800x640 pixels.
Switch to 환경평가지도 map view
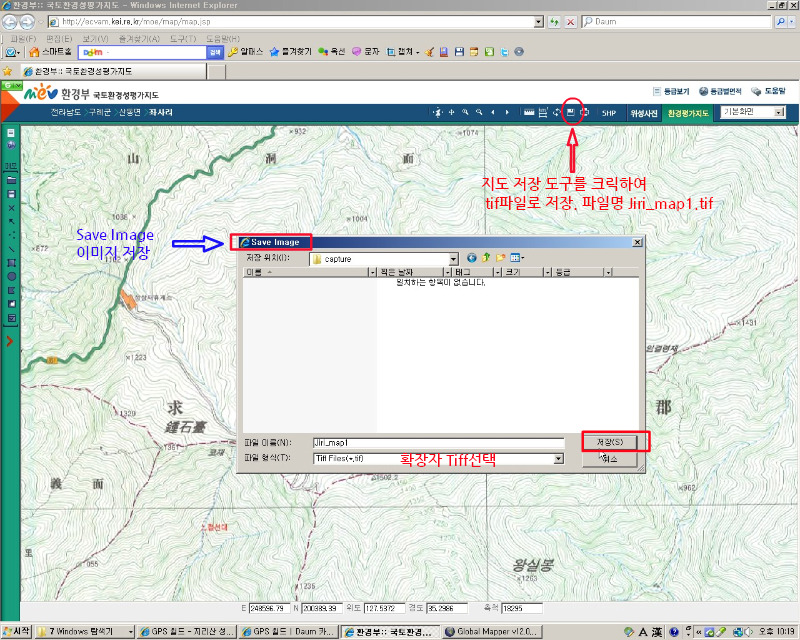688,113
